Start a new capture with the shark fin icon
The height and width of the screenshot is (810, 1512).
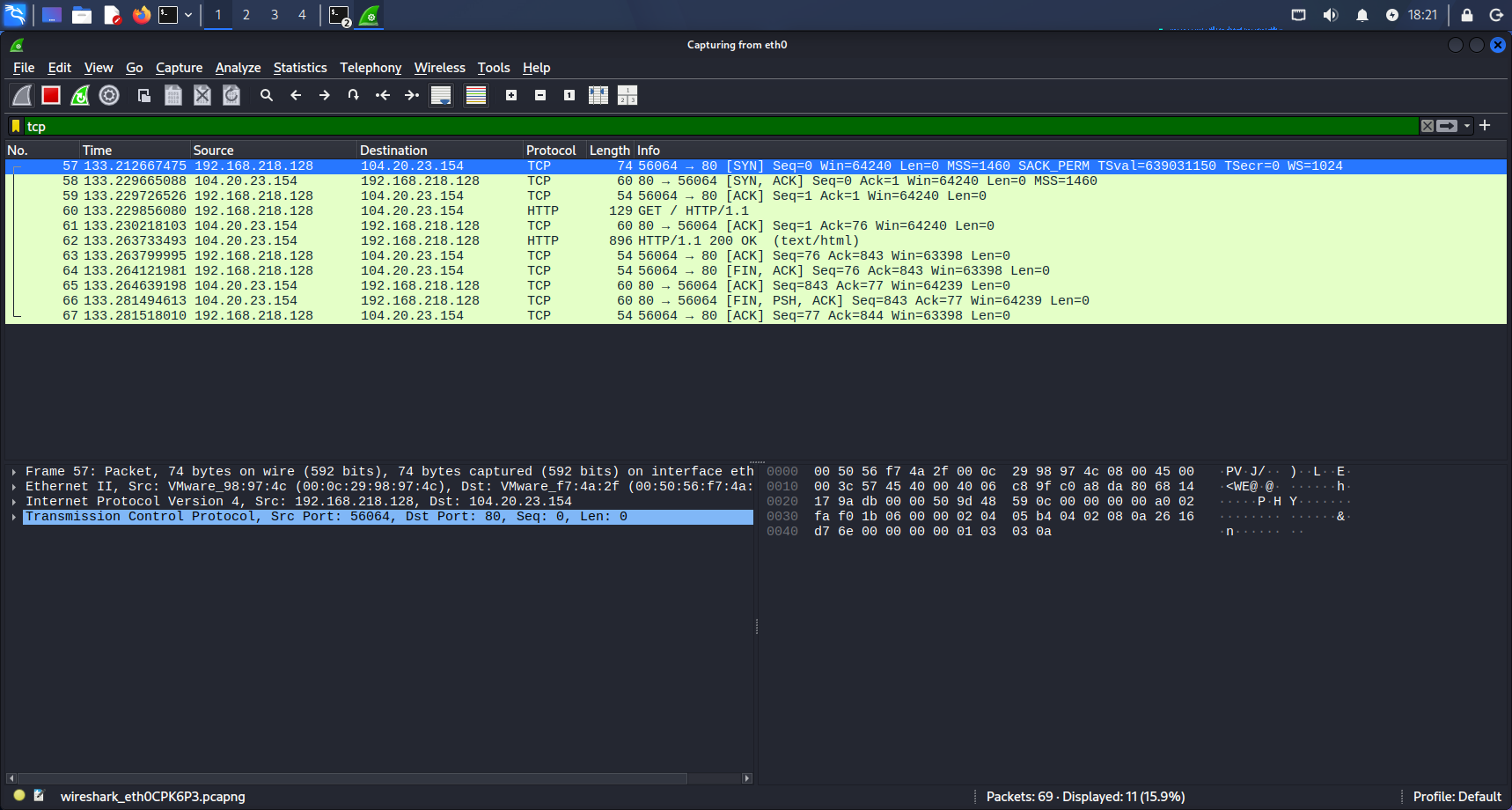[x=22, y=95]
